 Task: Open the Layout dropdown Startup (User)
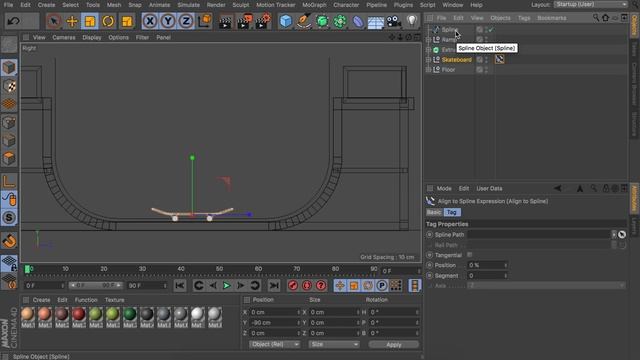[x=591, y=4]
